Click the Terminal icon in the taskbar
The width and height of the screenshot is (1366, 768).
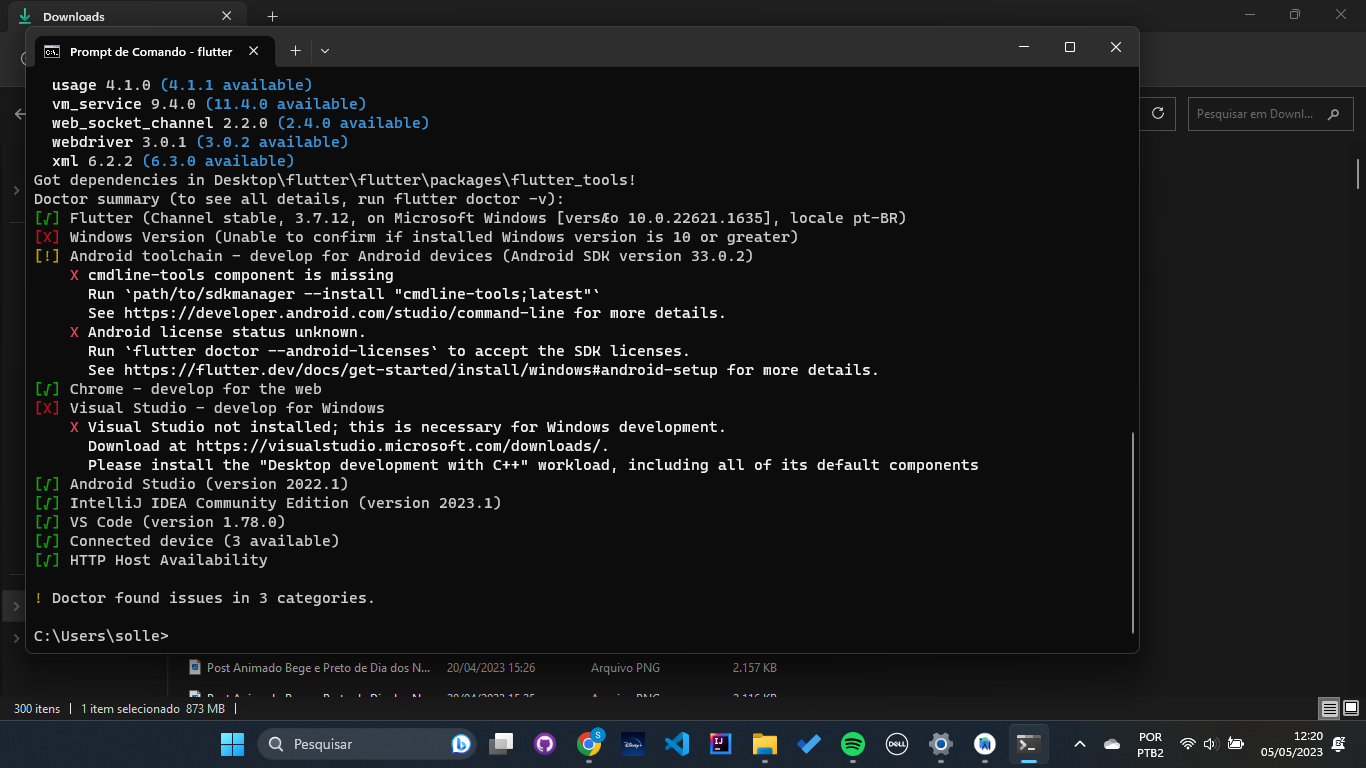coord(1028,744)
